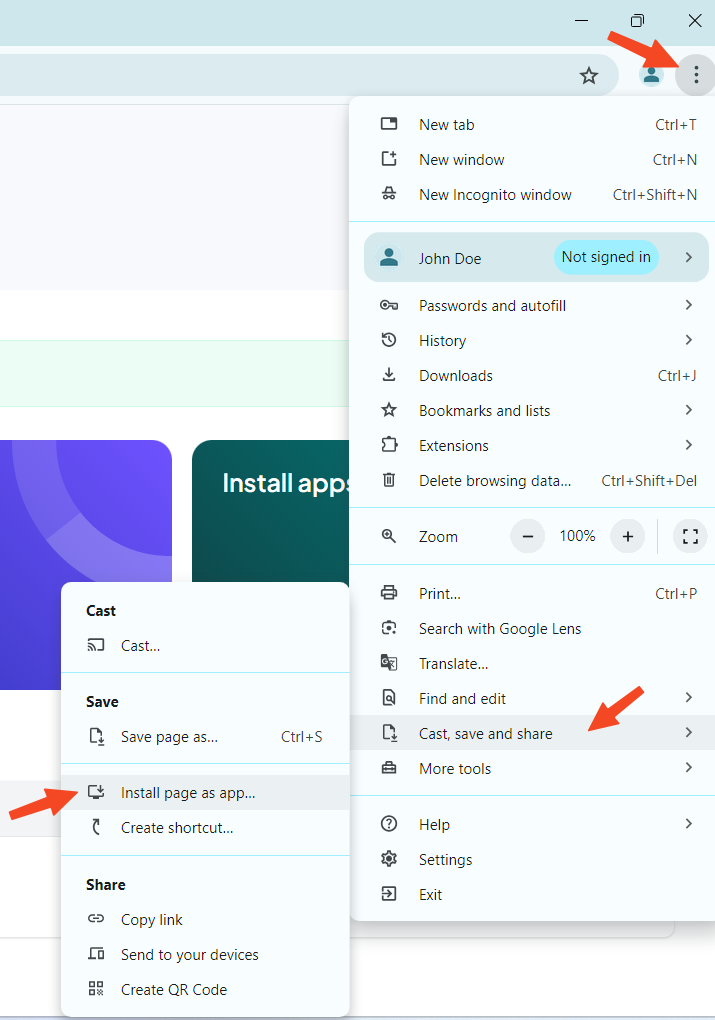Image resolution: width=715 pixels, height=1020 pixels.
Task: Expand the Bookmarks and lists submenu
Action: pyautogui.click(x=688, y=410)
